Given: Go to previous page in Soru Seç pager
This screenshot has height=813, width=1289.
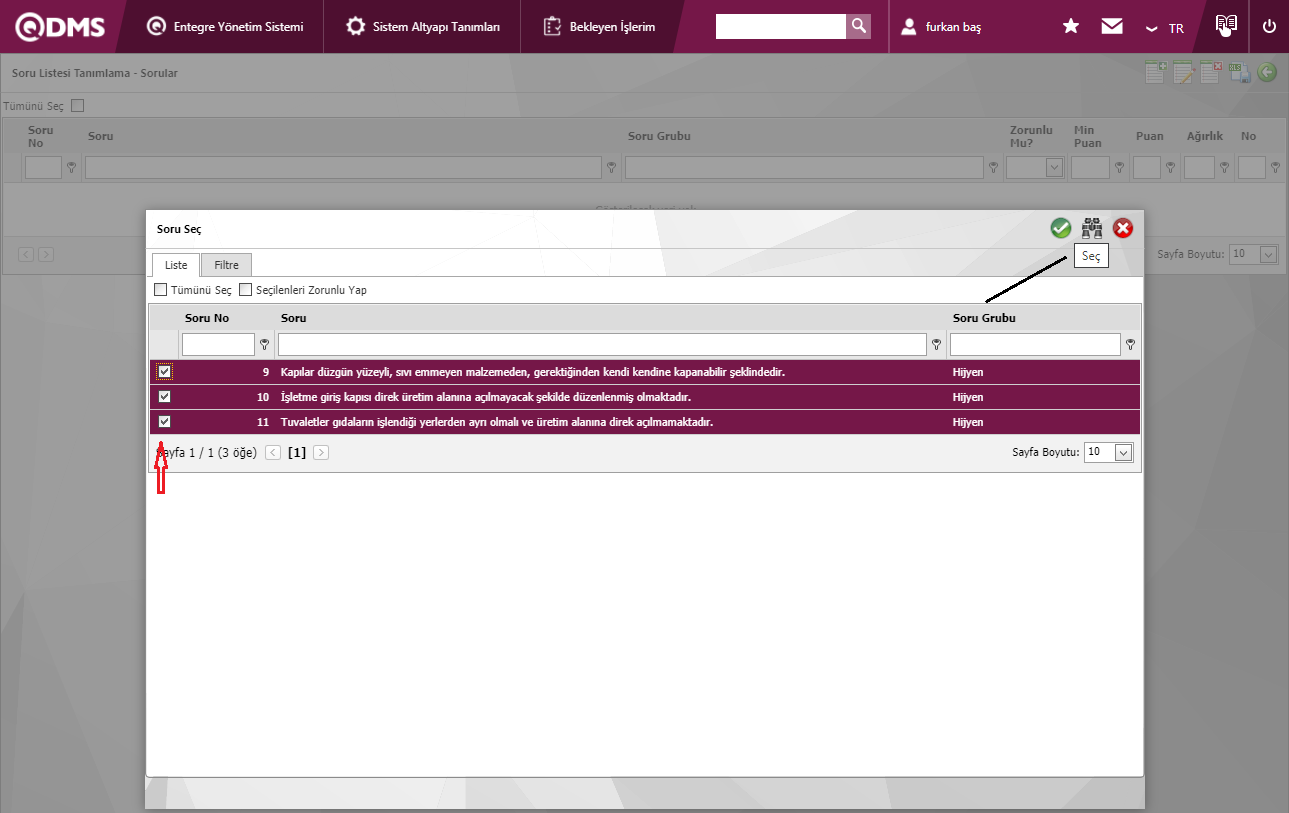Looking at the screenshot, I should (x=273, y=453).
